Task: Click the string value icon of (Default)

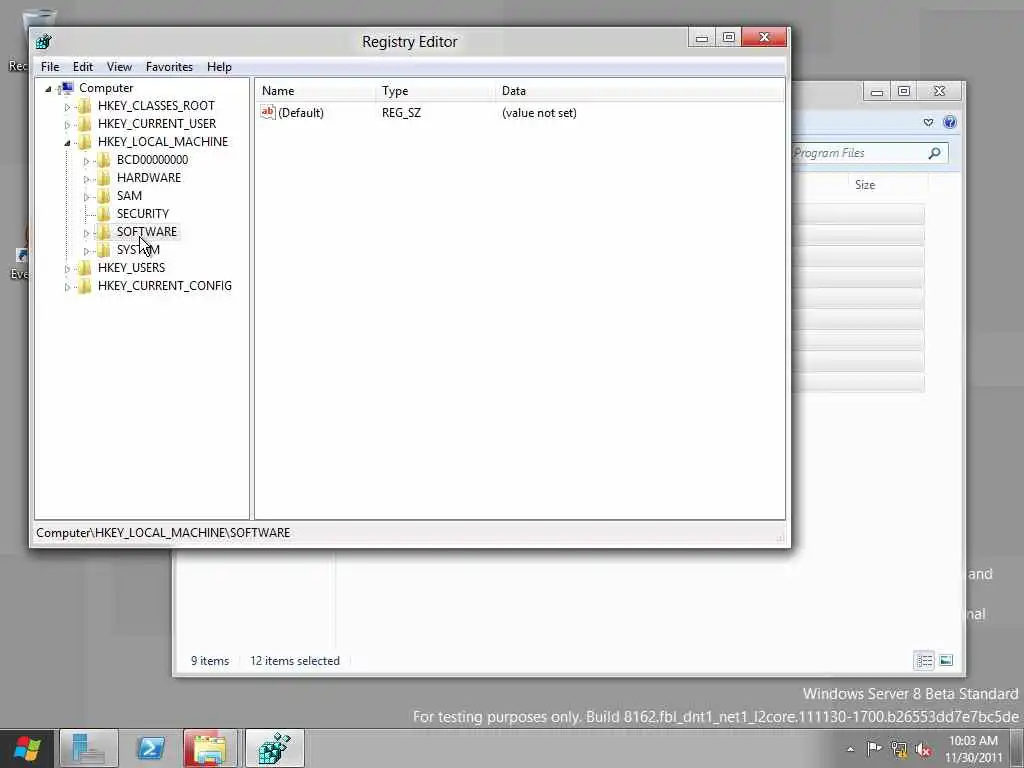Action: click(x=268, y=112)
